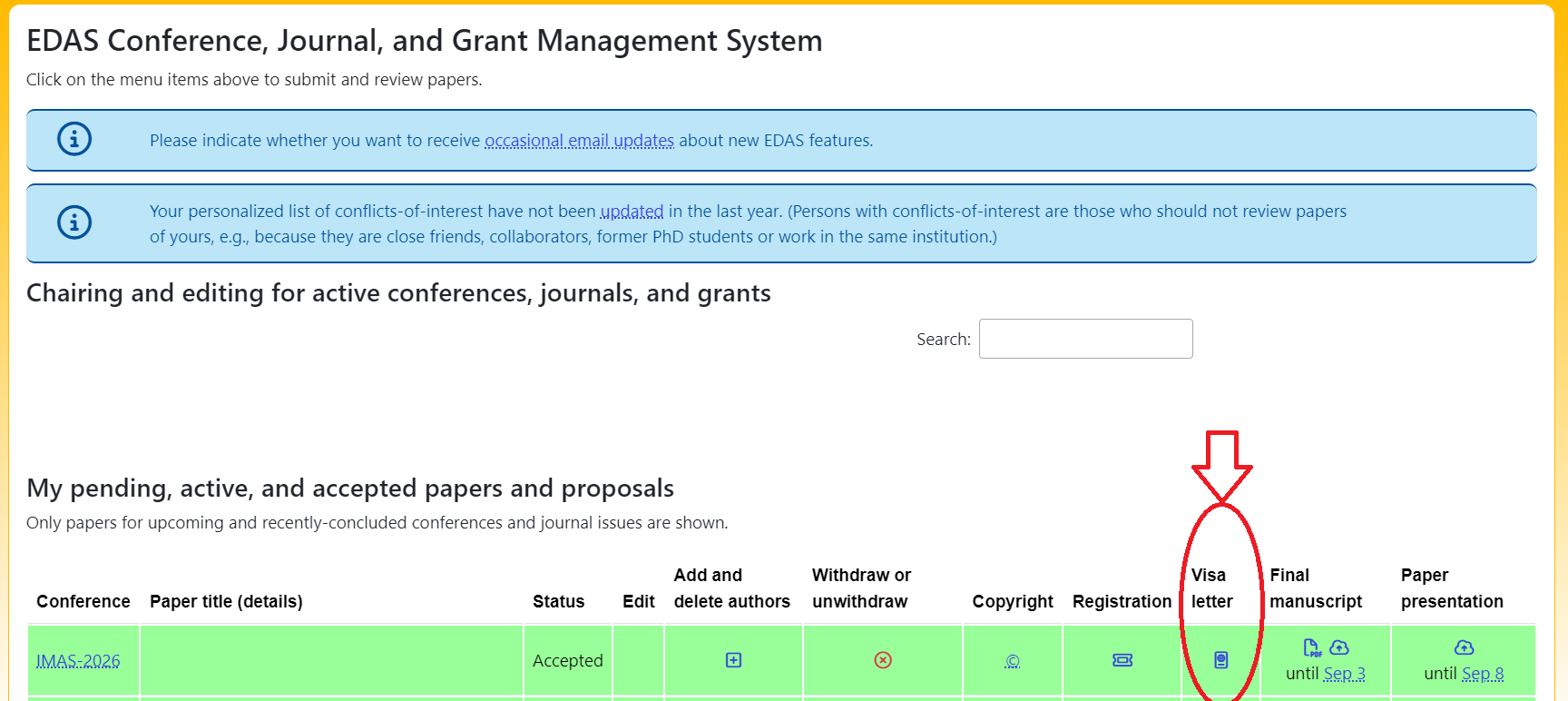Click the Registration column header
This screenshot has width=1568, height=701.
(1122, 601)
